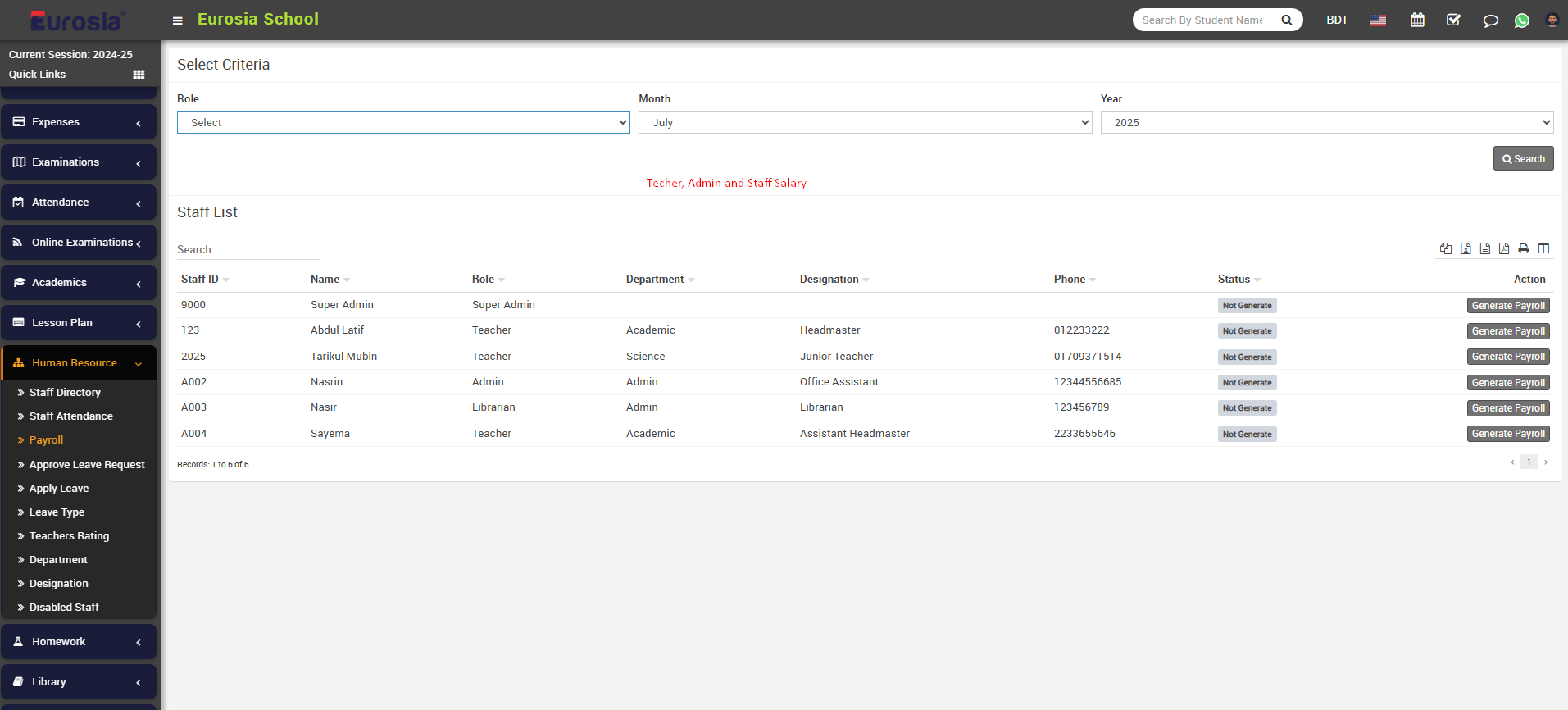Click the Search button under criteria
Screen dimensions: 1568x710
[1523, 158]
